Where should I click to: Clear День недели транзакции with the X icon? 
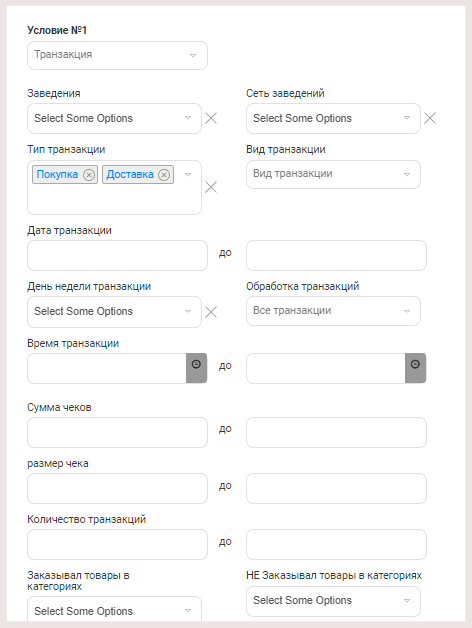tap(211, 312)
